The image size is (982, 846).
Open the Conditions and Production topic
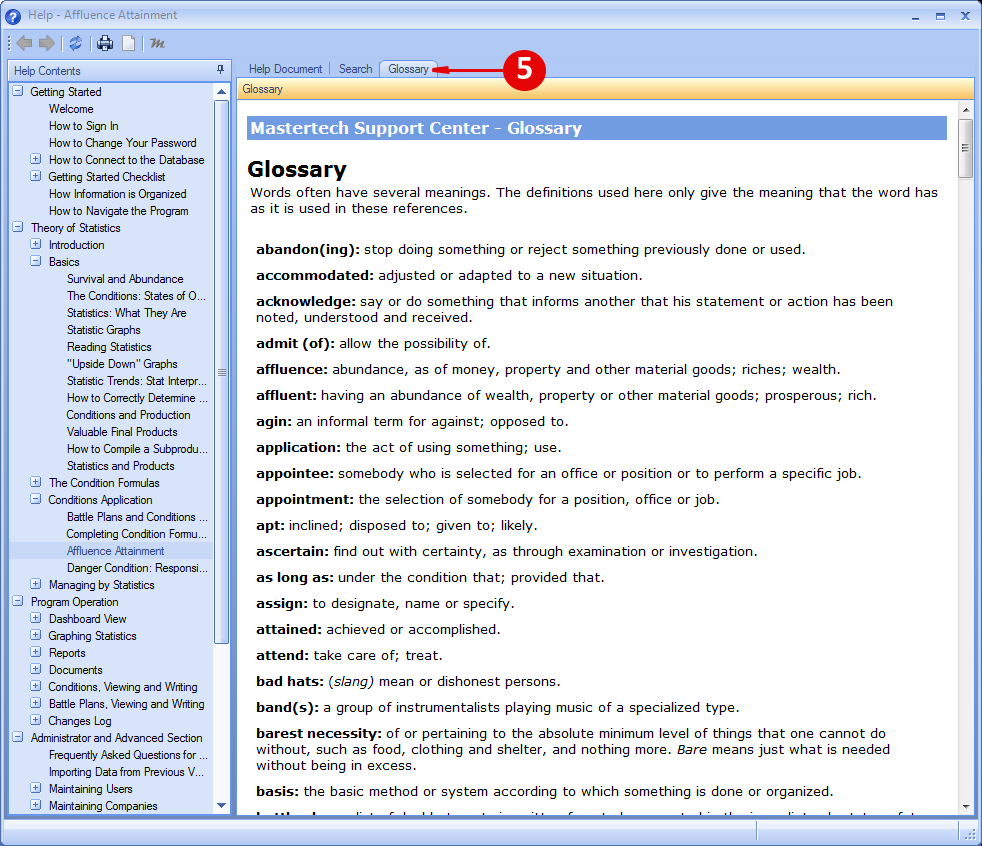click(x=128, y=415)
